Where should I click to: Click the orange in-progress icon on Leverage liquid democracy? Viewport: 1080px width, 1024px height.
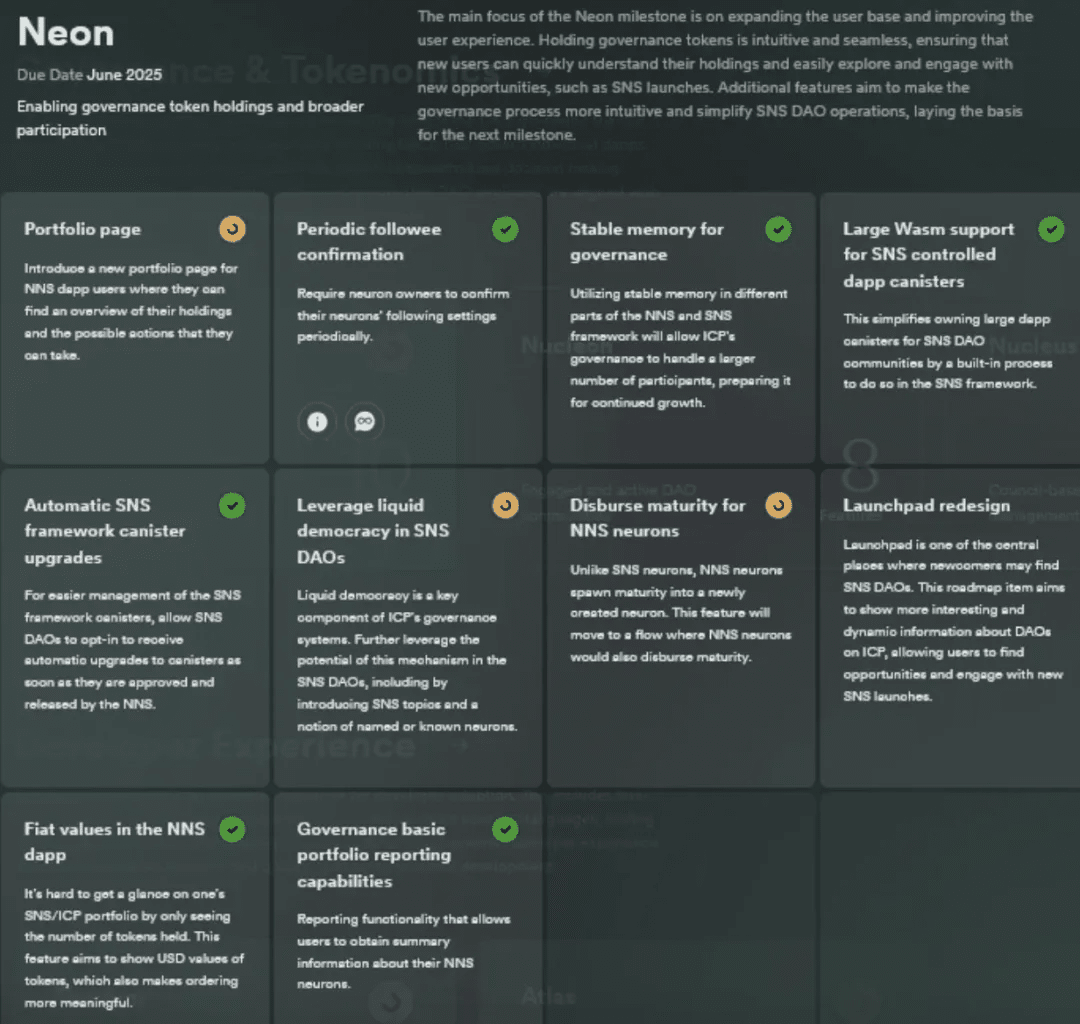[505, 505]
